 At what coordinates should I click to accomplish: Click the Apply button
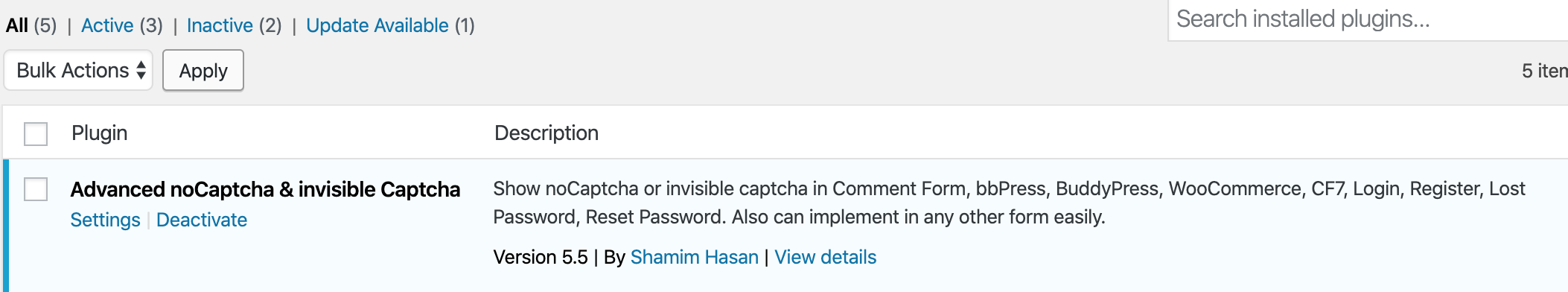203,71
